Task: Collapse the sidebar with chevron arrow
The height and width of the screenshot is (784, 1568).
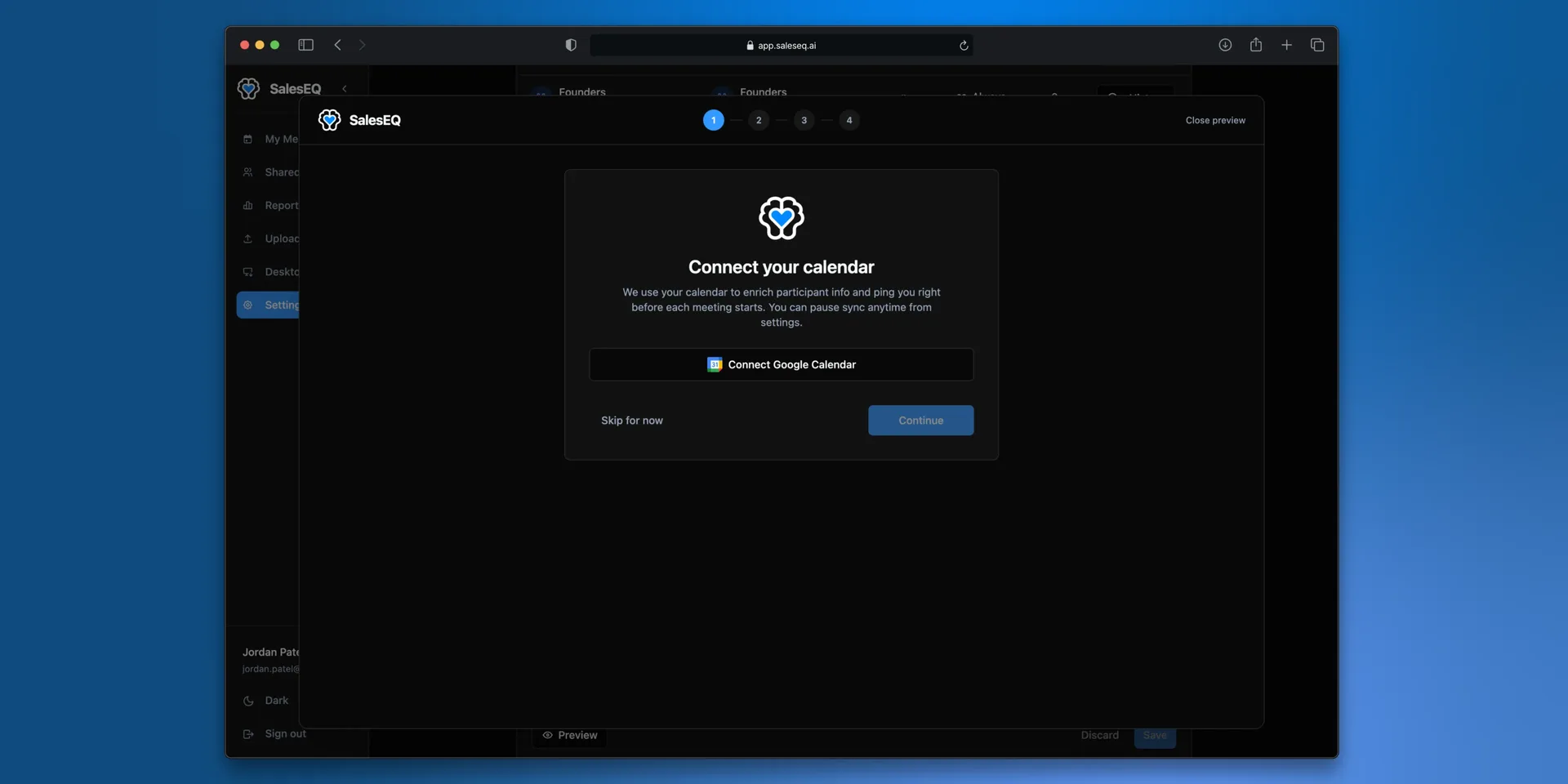Action: coord(345,88)
